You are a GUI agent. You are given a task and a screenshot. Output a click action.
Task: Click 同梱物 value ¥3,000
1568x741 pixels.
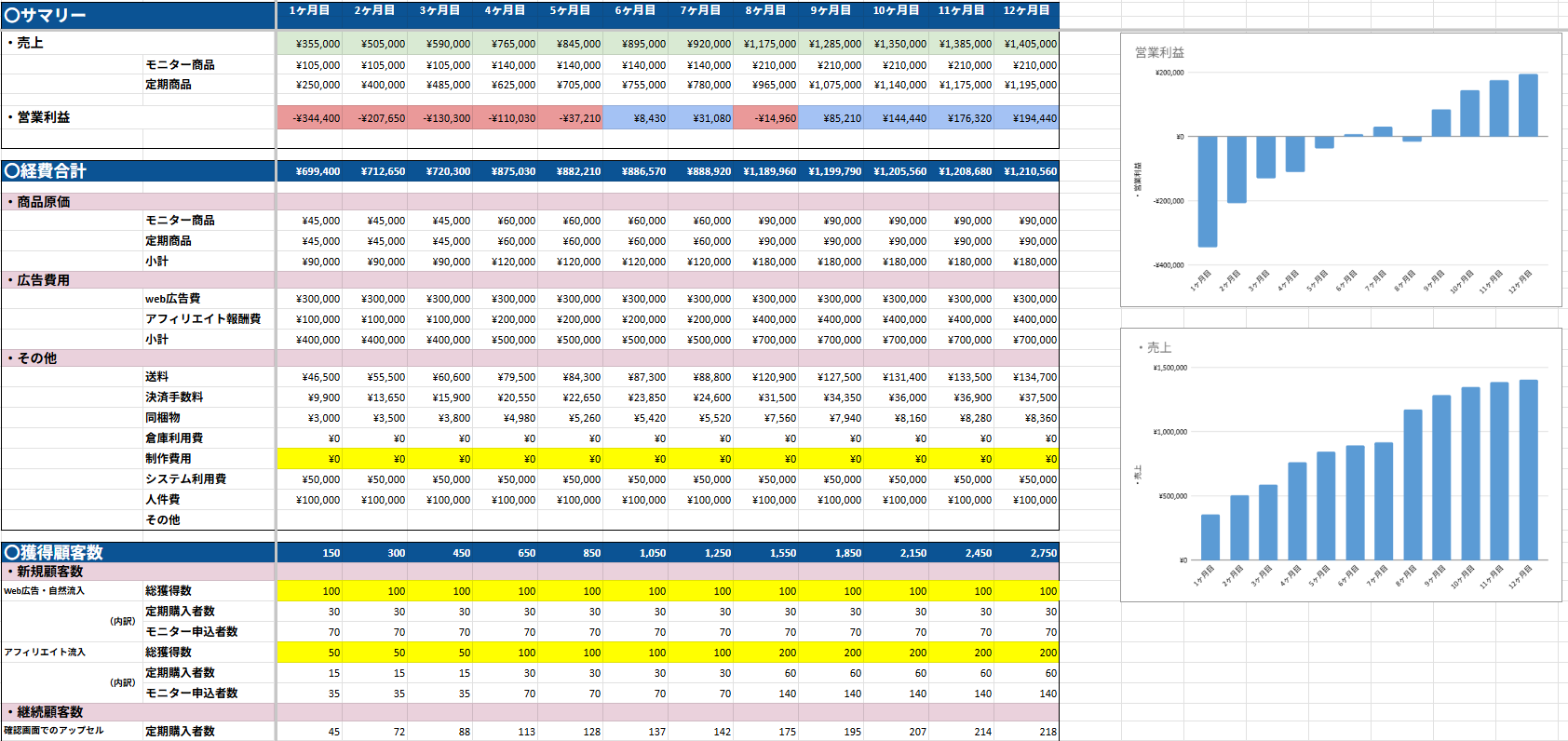[x=309, y=418]
